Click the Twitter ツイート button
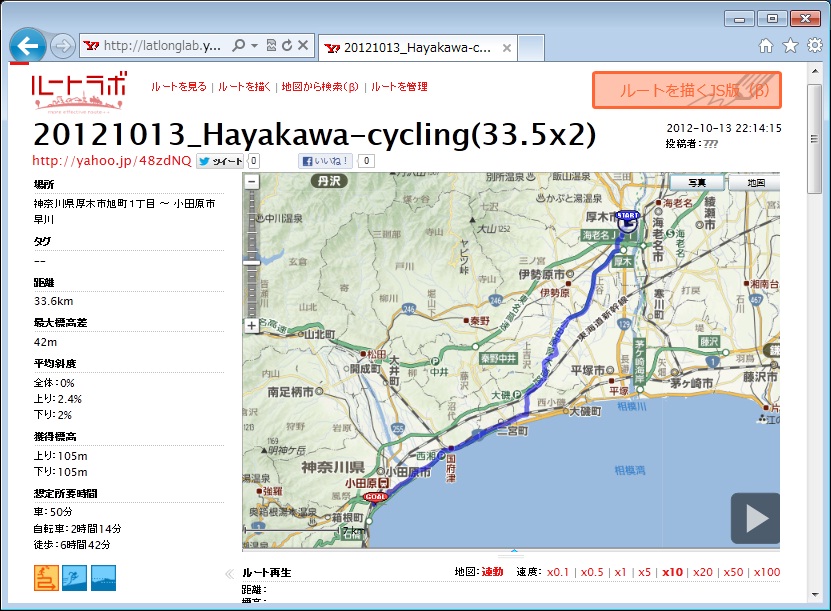The image size is (831, 611). pos(220,161)
